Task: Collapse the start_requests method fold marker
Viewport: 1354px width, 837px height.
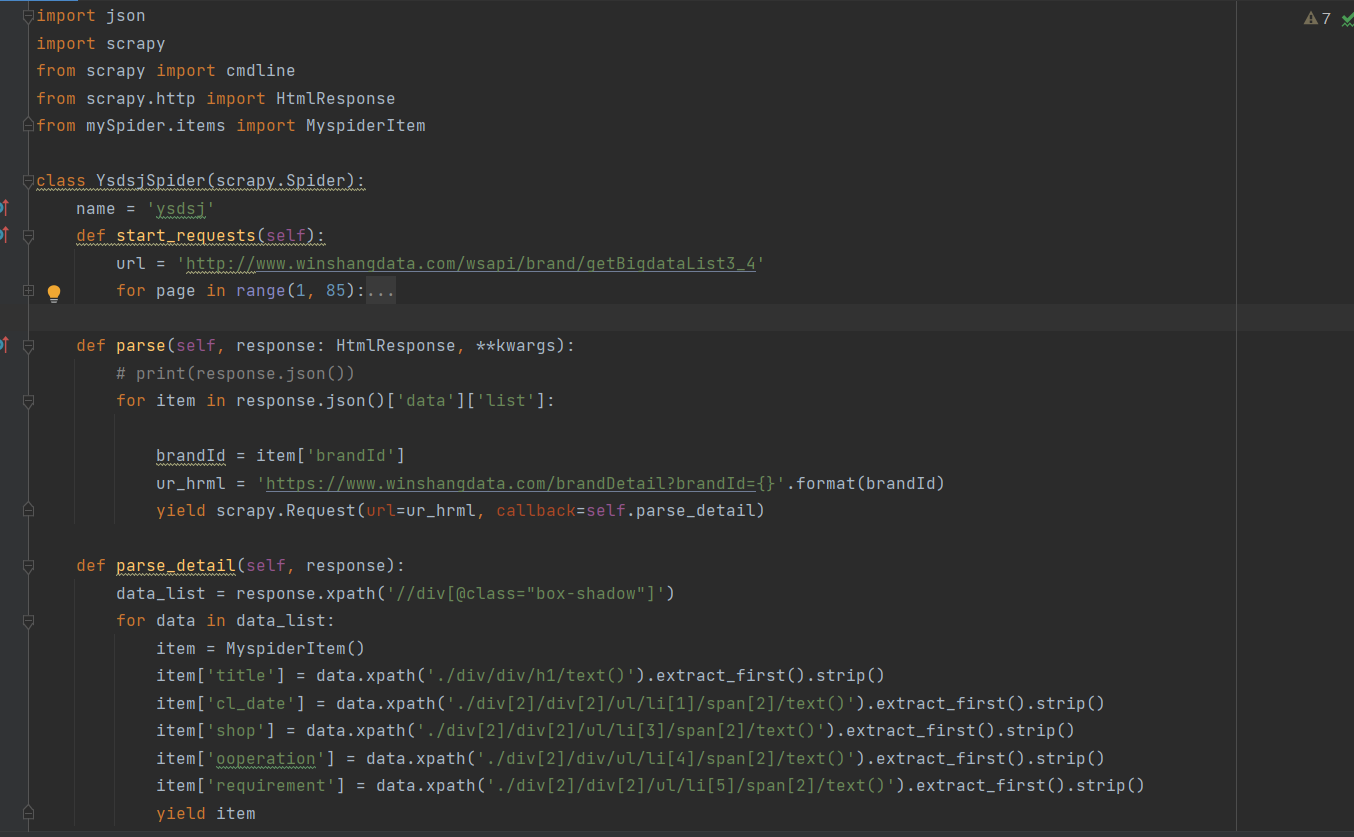Action: (28, 236)
